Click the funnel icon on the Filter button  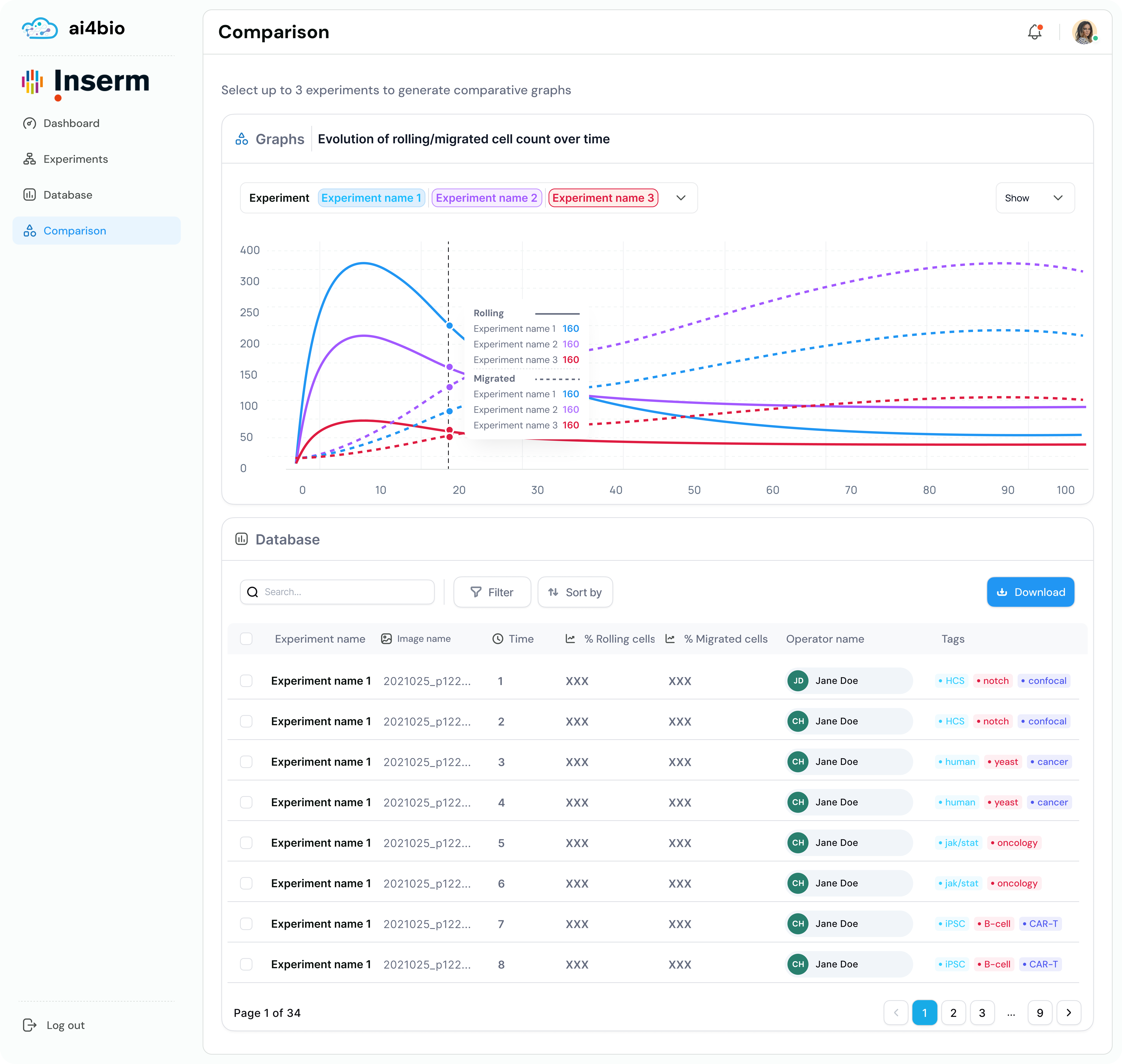[x=476, y=592]
